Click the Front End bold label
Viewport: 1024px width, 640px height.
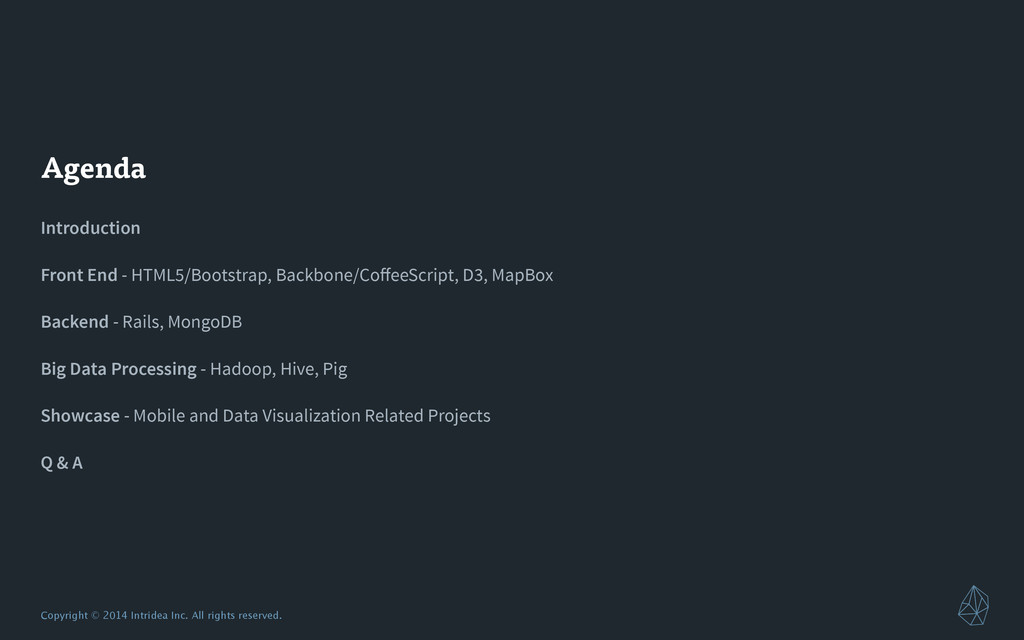tap(79, 275)
